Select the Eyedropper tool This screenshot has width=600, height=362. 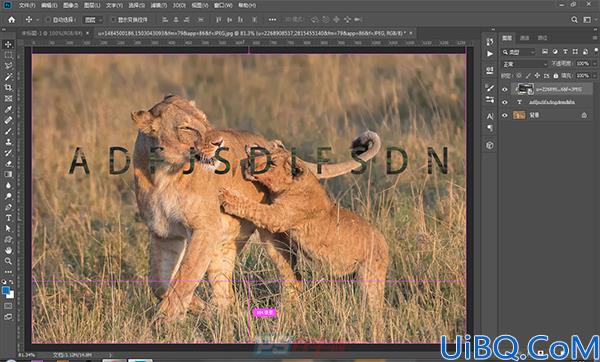pyautogui.click(x=8, y=109)
